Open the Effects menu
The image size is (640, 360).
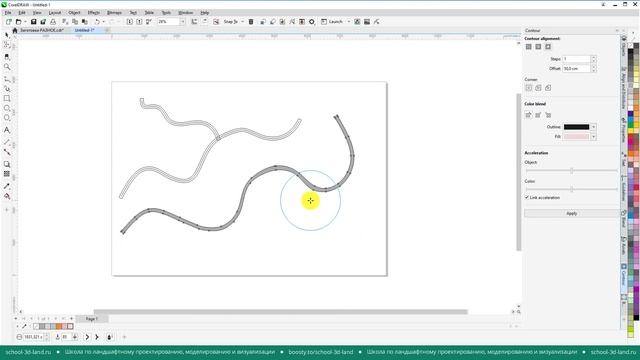(93, 13)
